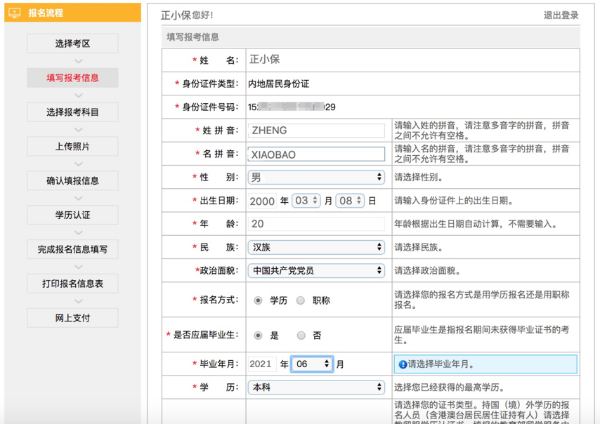
Task: Click the 姓拼音 input field containing ZHENG
Action: (315, 130)
